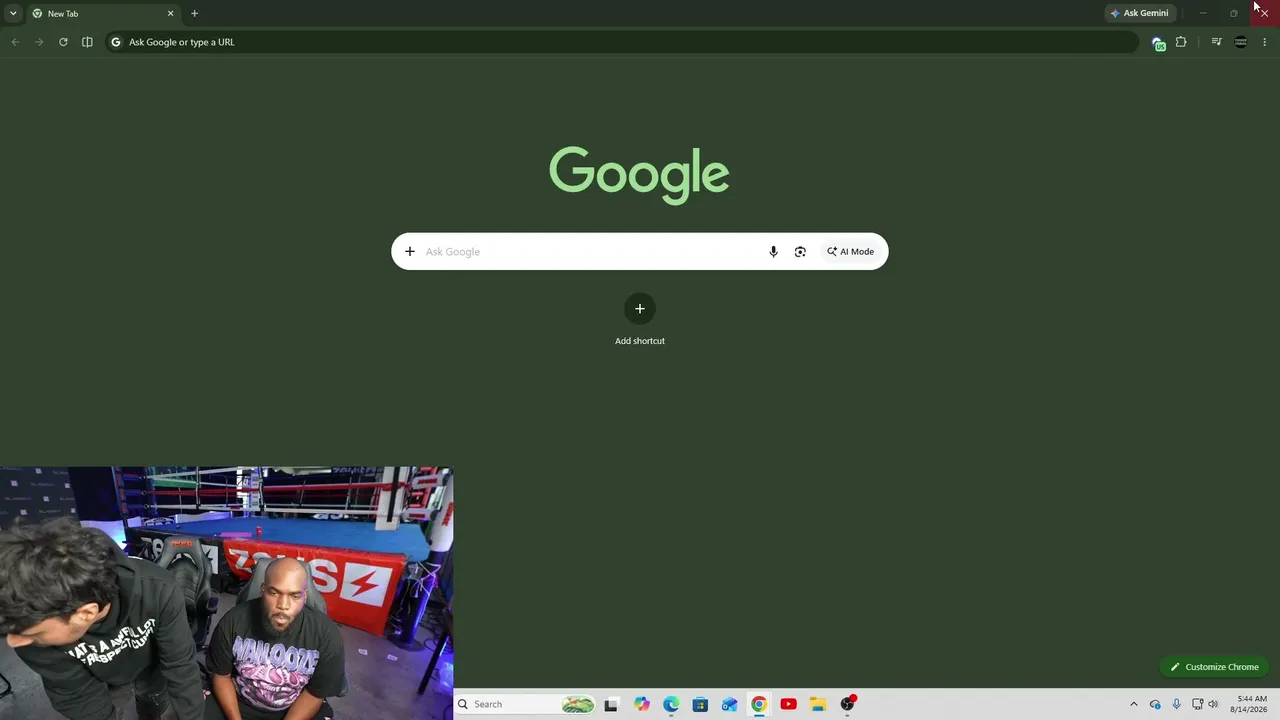The image size is (1280, 720).
Task: Click the Chrome taskbar icon
Action: [759, 704]
